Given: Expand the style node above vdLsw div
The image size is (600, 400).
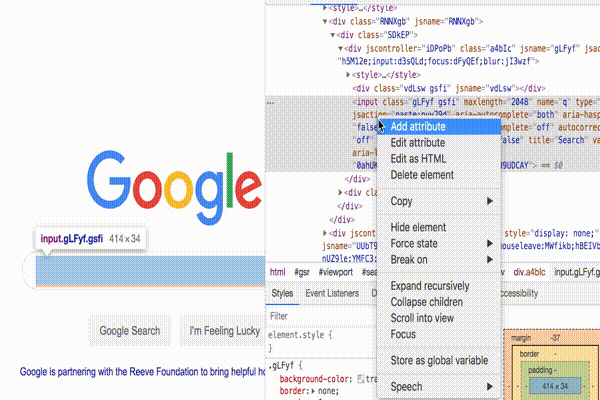Looking at the screenshot, I should pos(348,75).
